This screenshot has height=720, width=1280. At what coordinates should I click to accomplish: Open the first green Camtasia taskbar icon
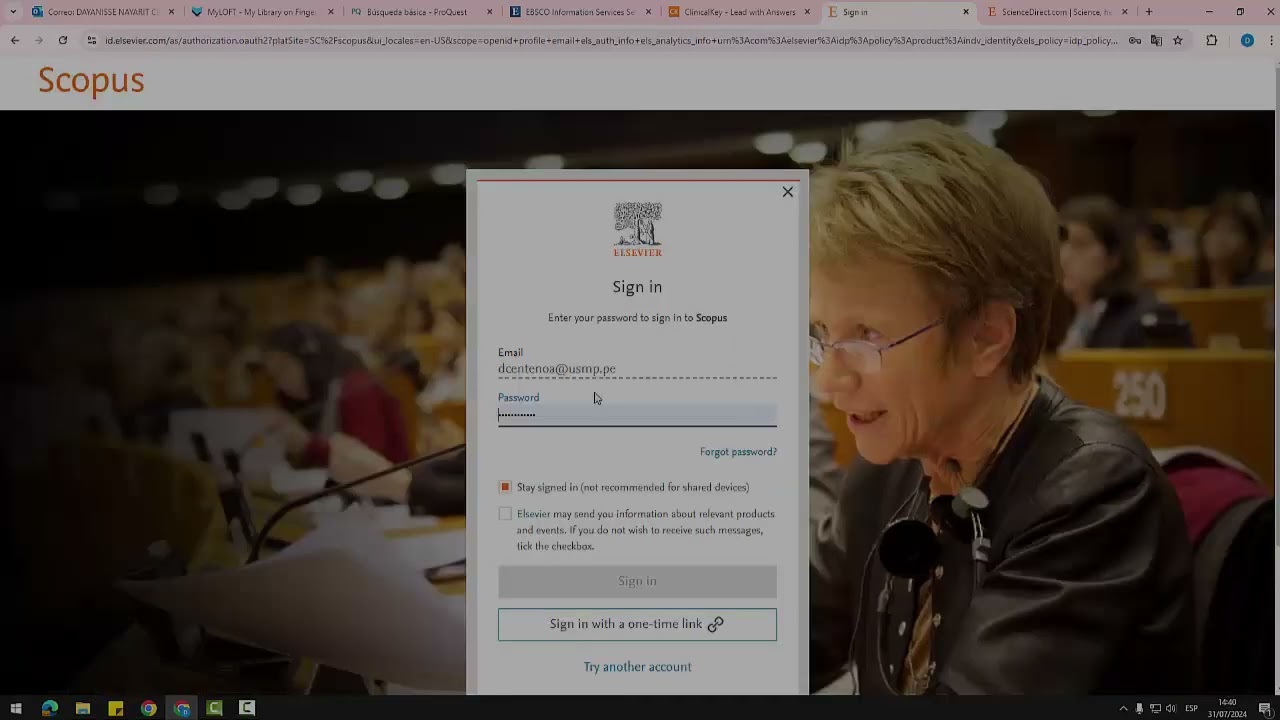pos(214,708)
